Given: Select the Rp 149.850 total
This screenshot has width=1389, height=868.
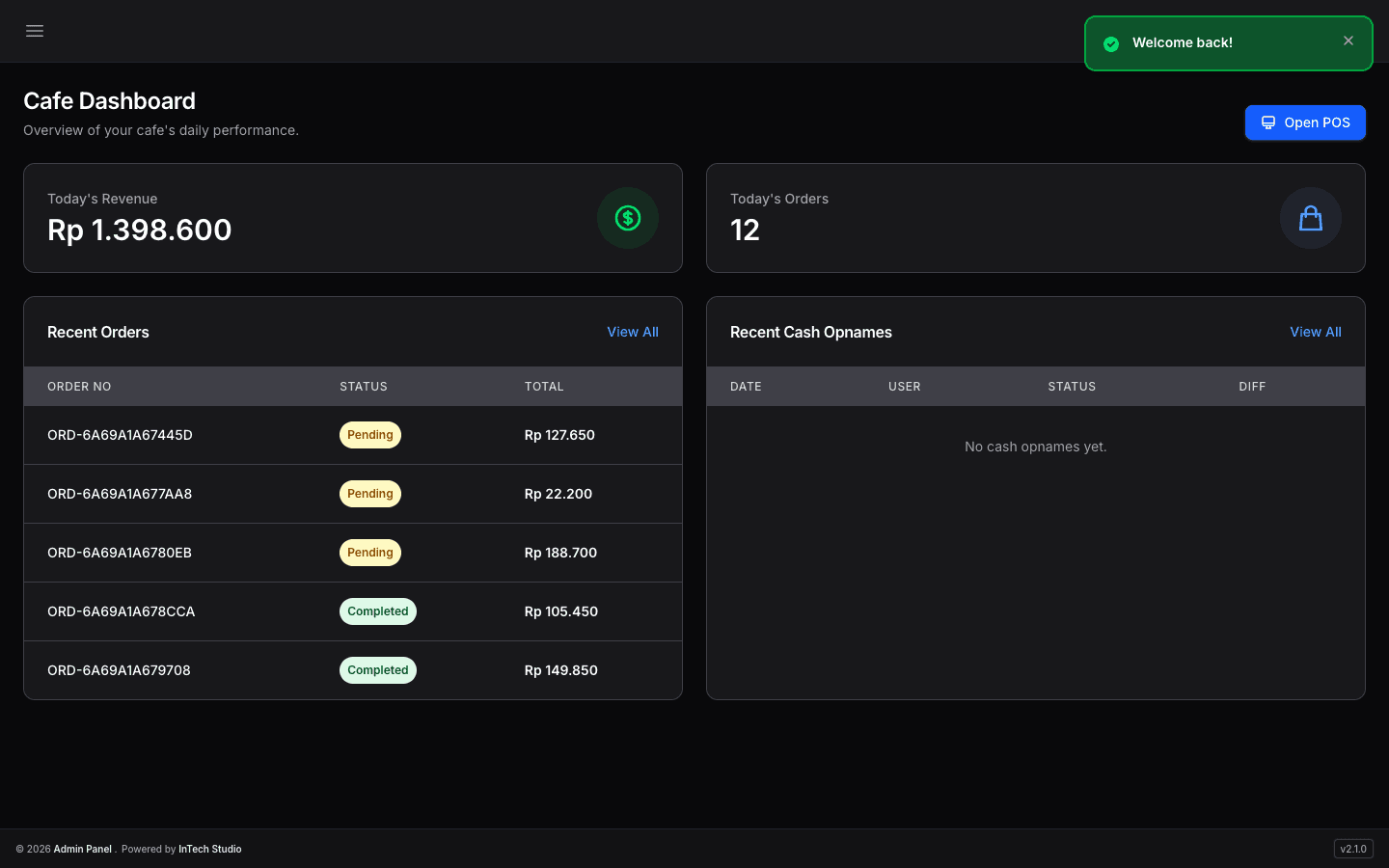Looking at the screenshot, I should pyautogui.click(x=561, y=670).
